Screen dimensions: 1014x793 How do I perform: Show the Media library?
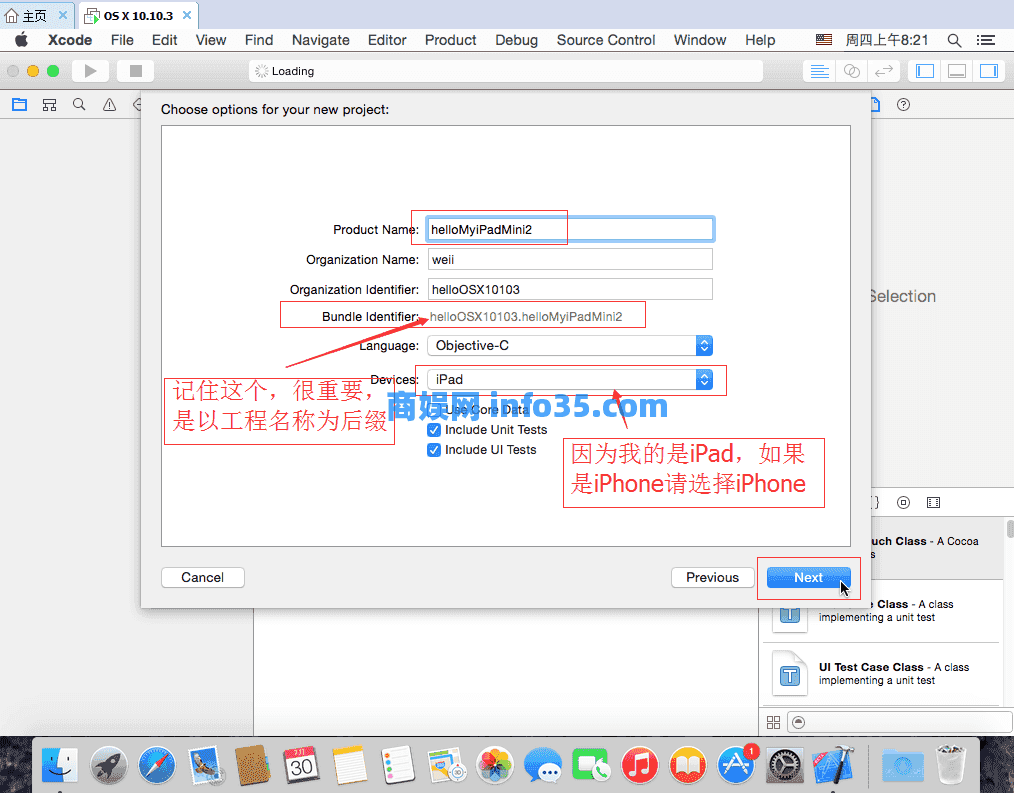933,503
